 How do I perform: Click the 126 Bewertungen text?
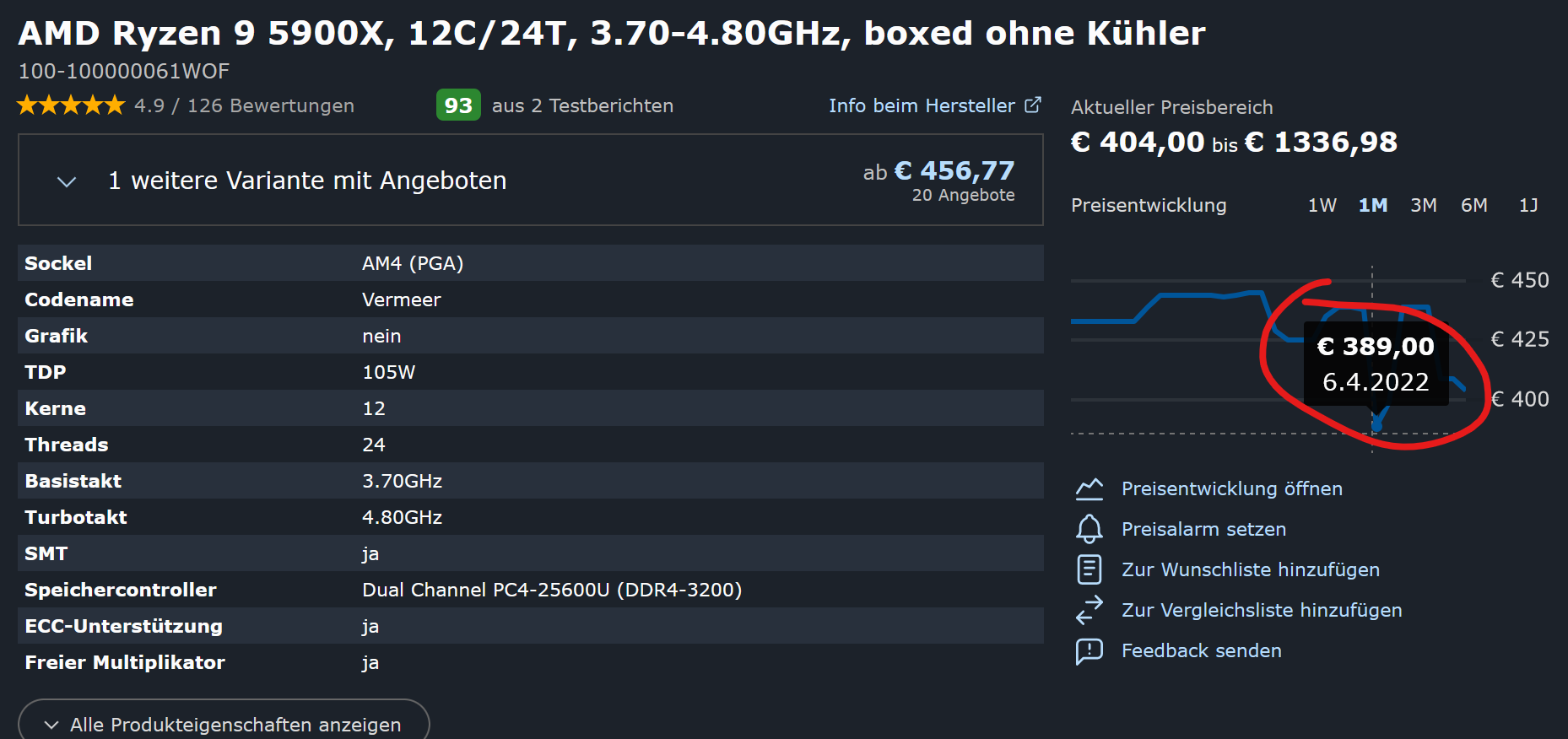(270, 105)
